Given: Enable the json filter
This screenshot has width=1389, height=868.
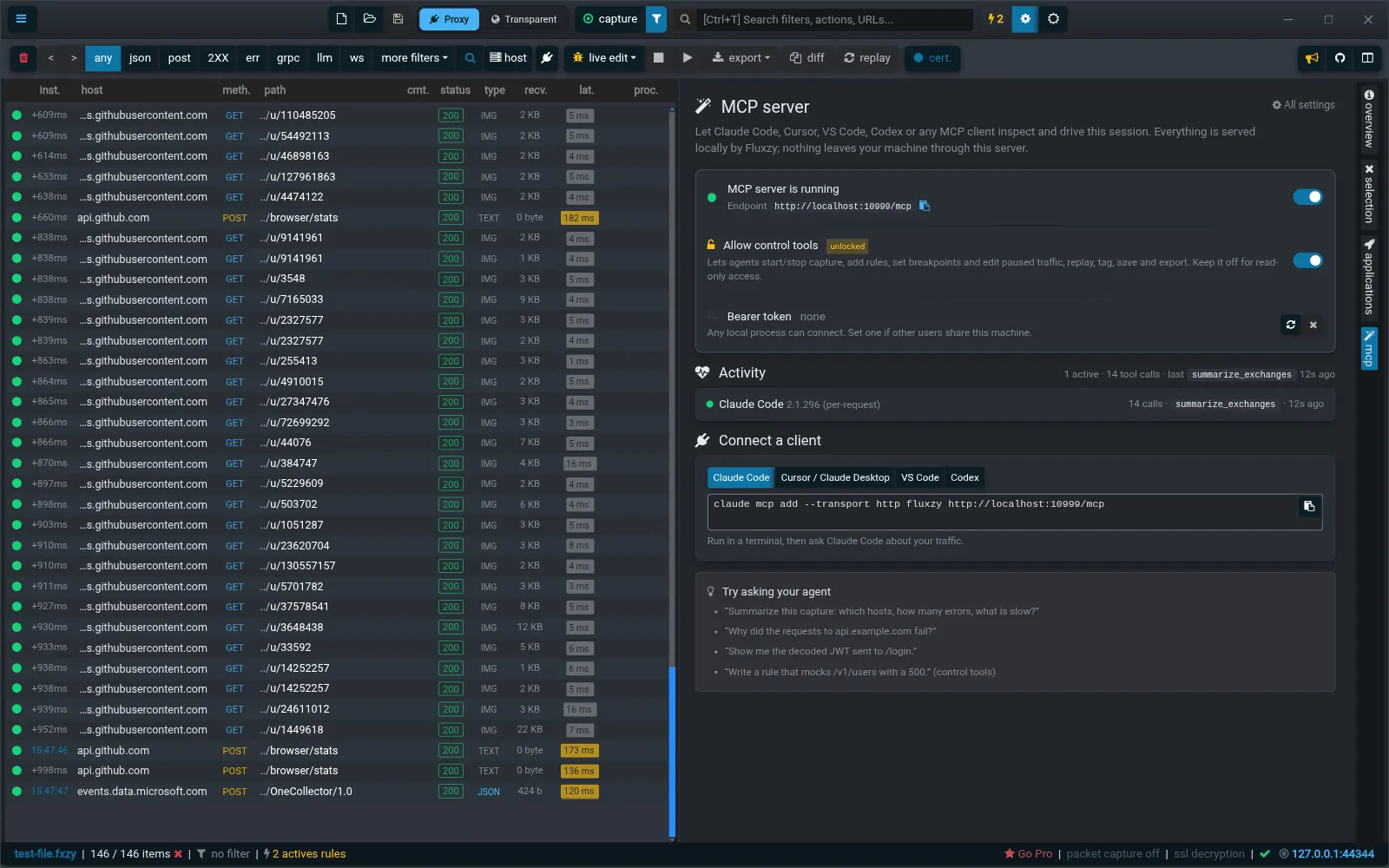Looking at the screenshot, I should tap(140, 58).
